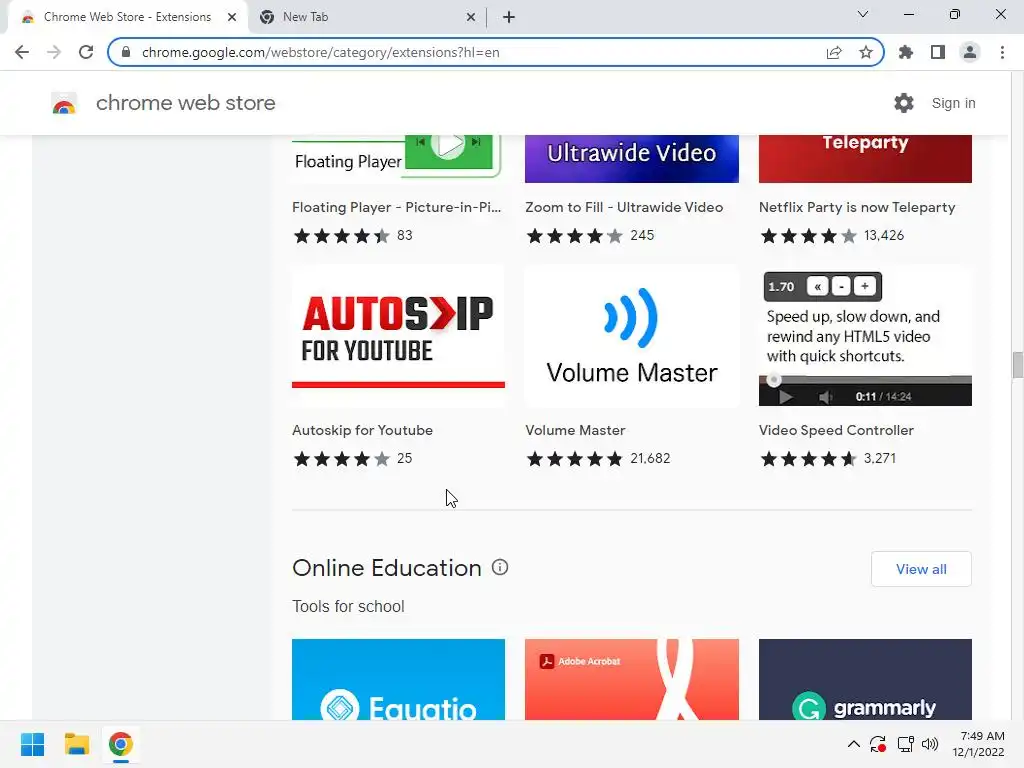Go back to the previous page

pos(22,52)
